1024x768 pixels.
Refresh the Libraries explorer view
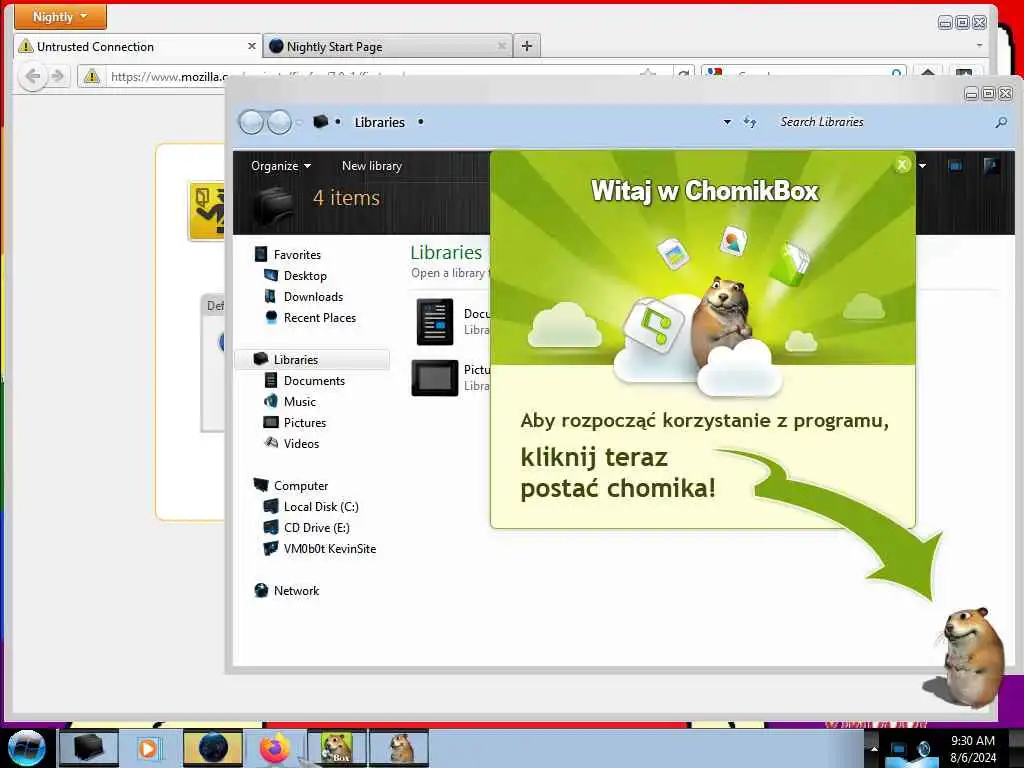point(750,122)
